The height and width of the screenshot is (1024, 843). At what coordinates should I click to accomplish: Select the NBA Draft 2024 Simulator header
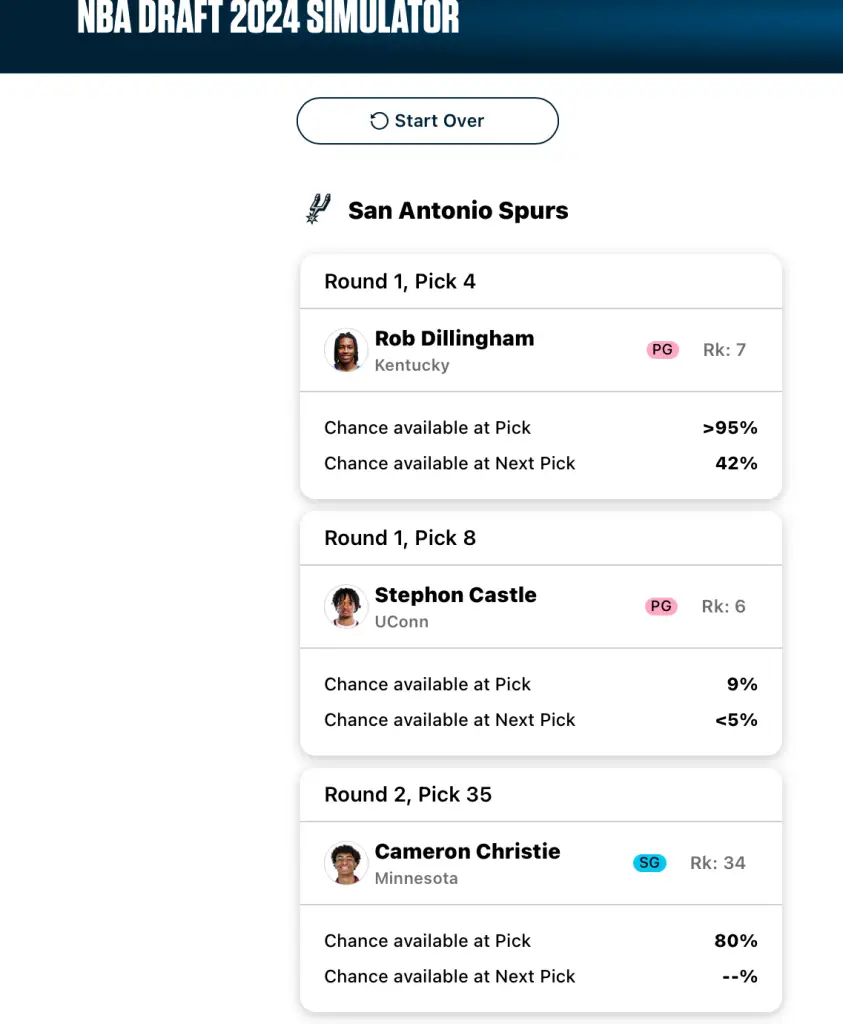267,18
